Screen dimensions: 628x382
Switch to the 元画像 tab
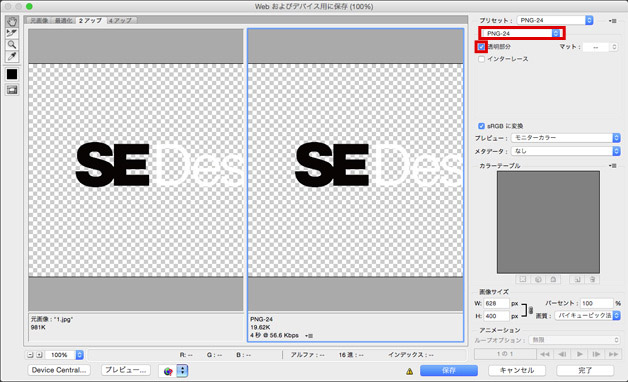point(39,20)
